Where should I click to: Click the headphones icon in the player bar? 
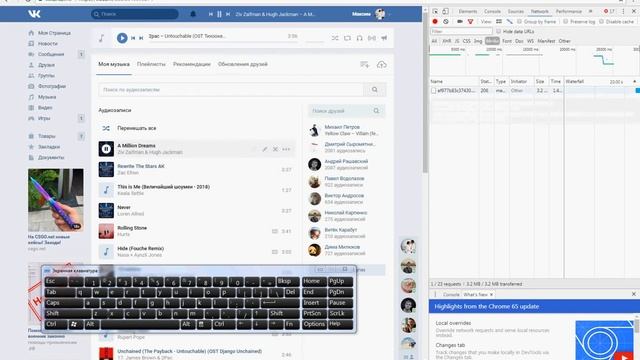[x=359, y=38]
